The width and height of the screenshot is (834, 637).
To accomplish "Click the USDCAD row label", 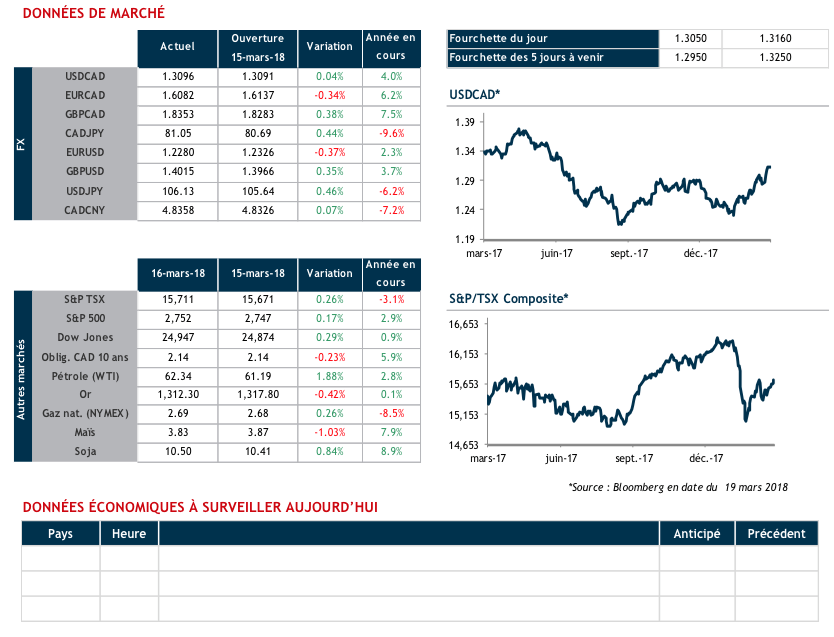I will (84, 76).
